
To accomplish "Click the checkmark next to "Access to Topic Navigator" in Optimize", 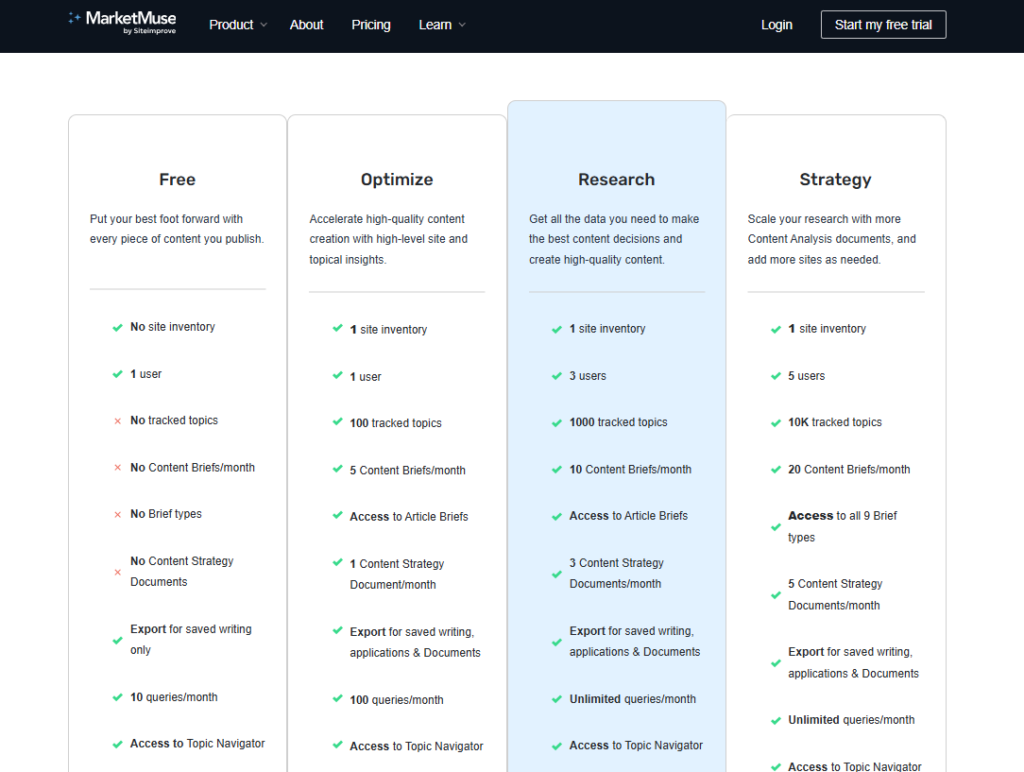I will [x=337, y=746].
